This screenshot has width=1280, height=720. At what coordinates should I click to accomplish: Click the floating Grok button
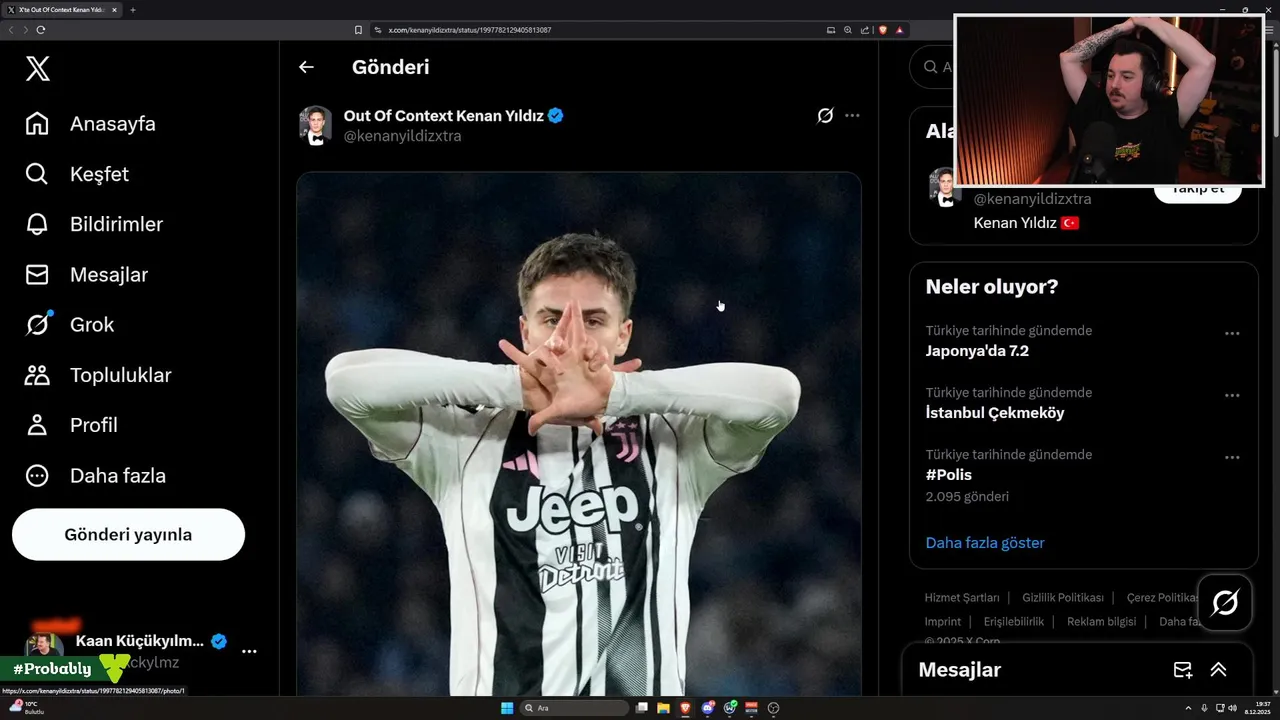[x=1225, y=602]
